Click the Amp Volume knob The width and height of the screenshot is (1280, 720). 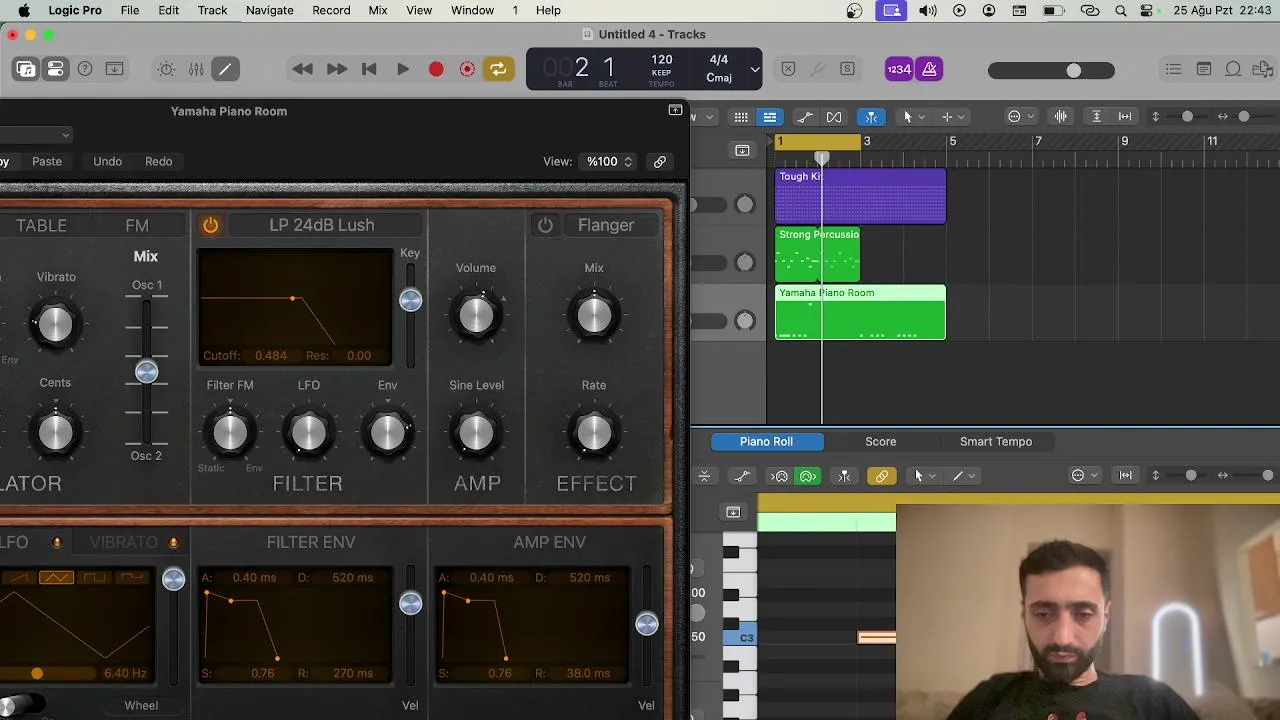pyautogui.click(x=476, y=315)
